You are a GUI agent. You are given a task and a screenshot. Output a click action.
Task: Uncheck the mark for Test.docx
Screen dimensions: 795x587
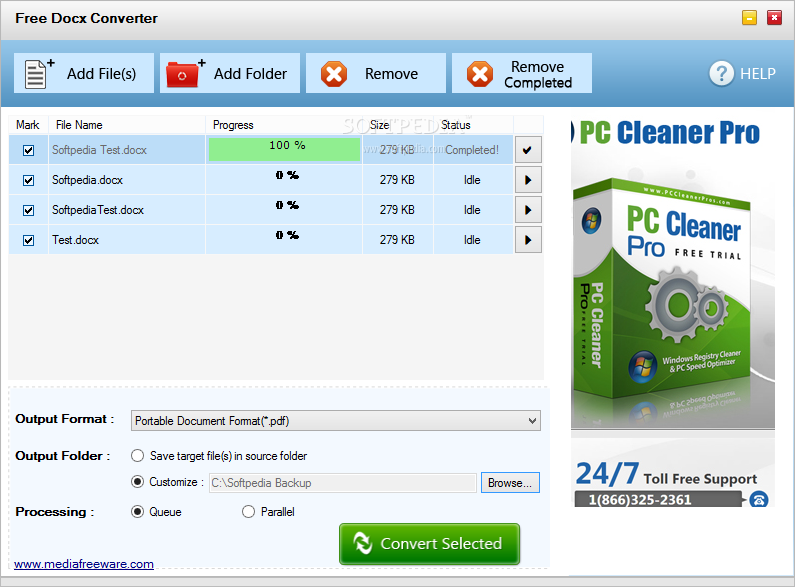click(28, 240)
